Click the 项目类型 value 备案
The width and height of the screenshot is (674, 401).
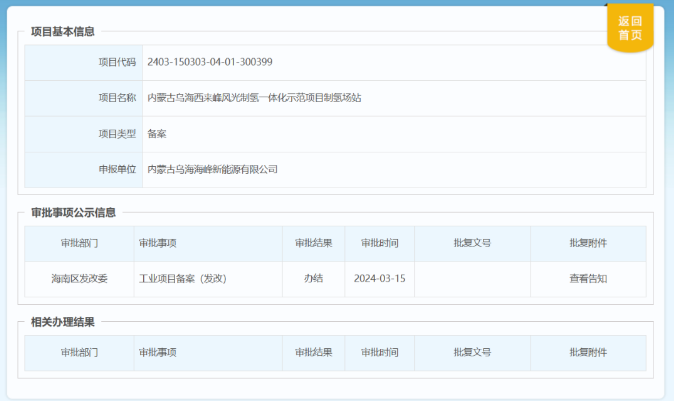click(x=157, y=134)
